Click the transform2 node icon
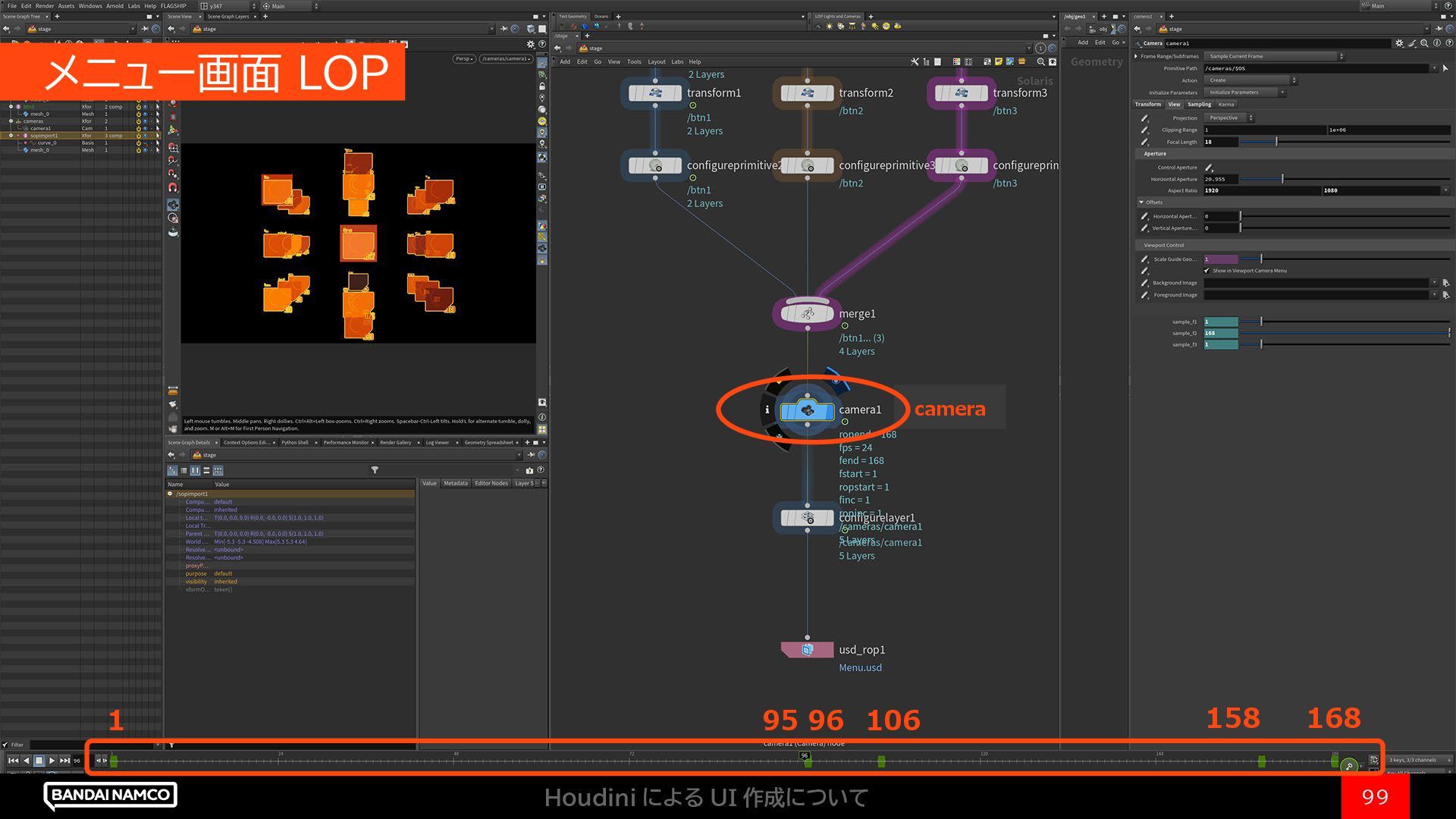 (x=807, y=93)
